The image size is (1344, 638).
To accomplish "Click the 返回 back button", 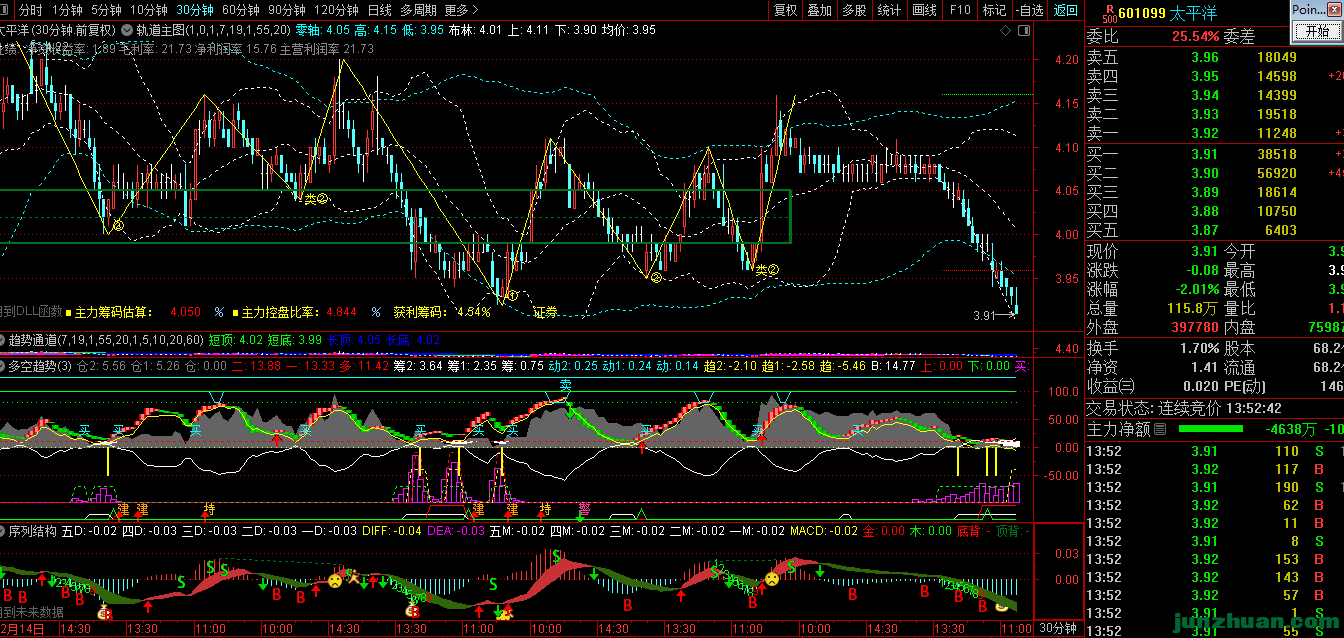I will 1066,10.
